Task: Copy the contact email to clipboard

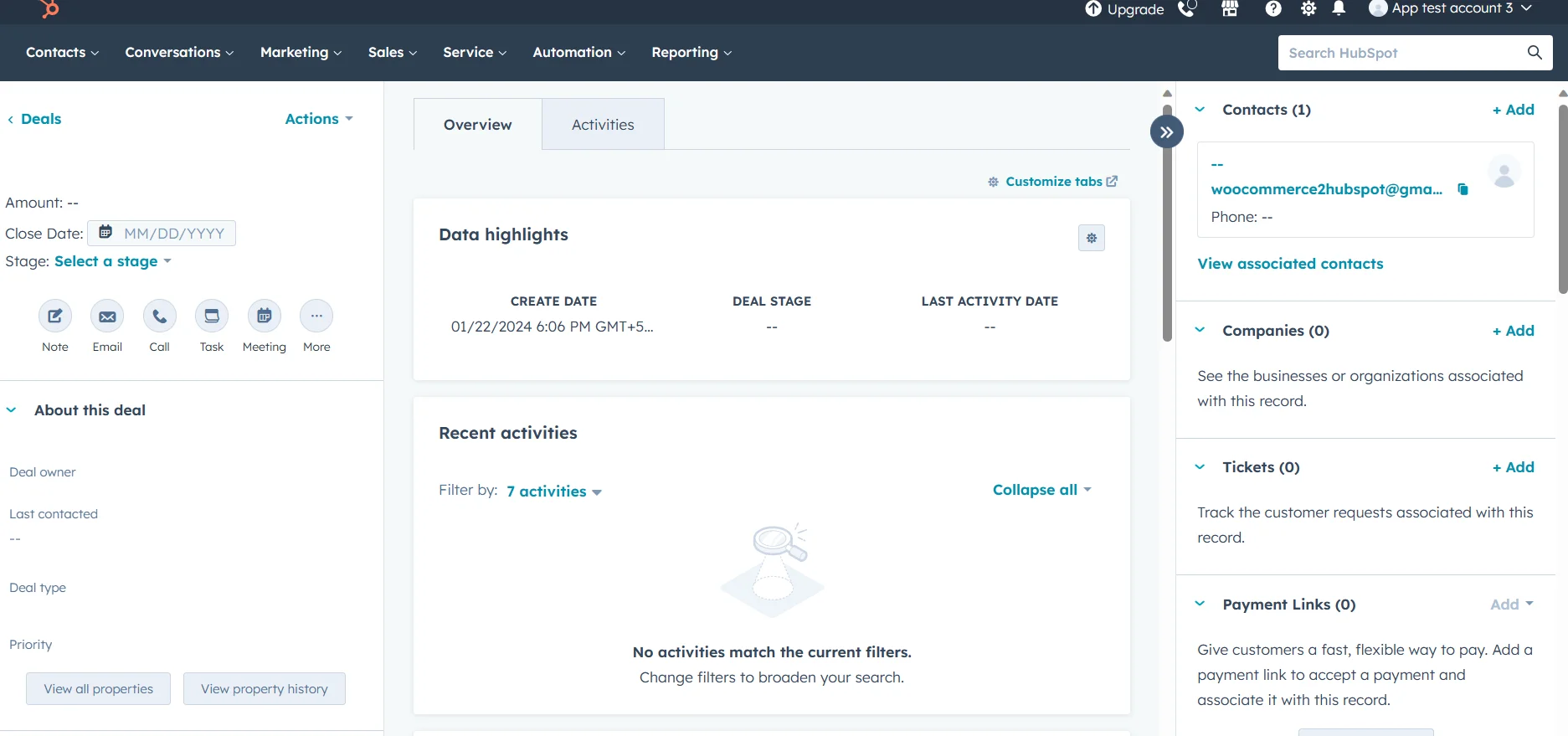Action: (x=1463, y=189)
